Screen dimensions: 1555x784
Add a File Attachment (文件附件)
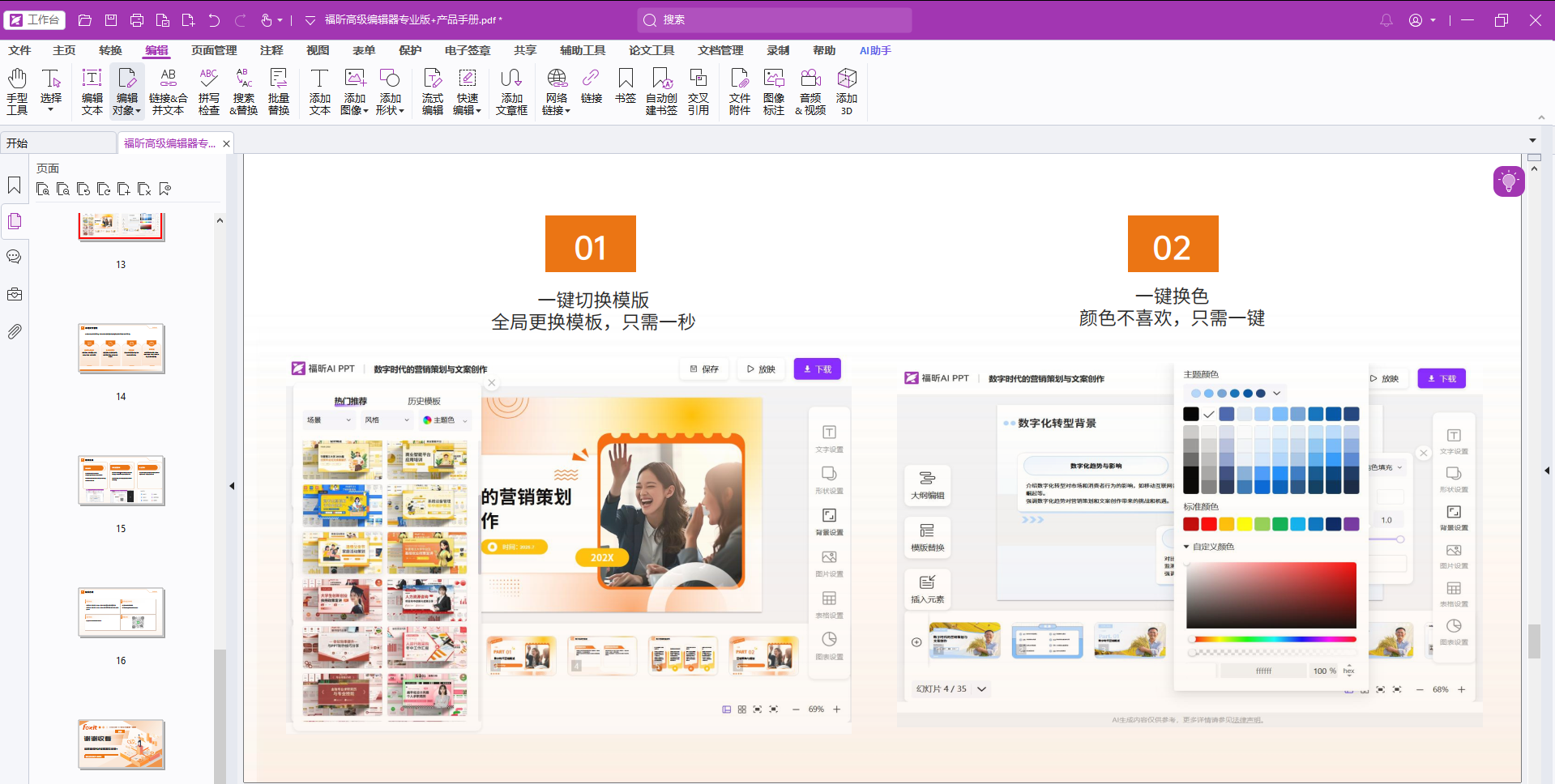tap(740, 92)
